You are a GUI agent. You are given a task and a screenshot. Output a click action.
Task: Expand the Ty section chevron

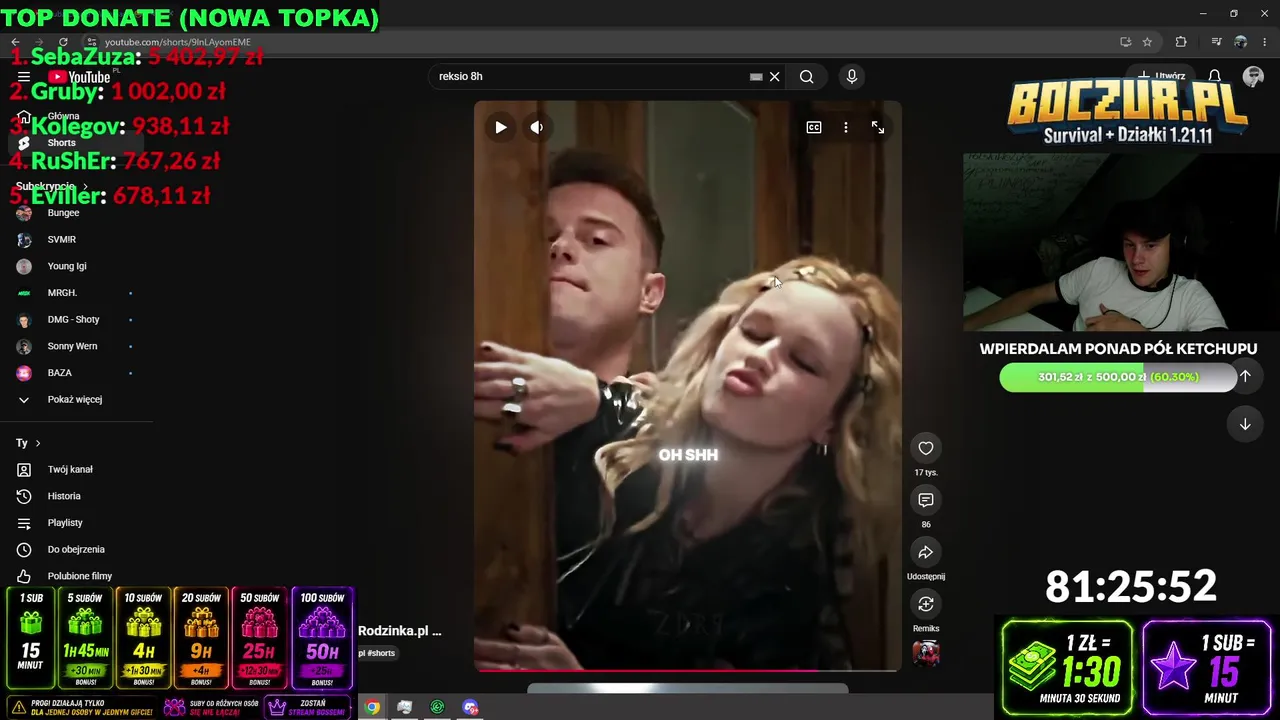[x=38, y=443]
